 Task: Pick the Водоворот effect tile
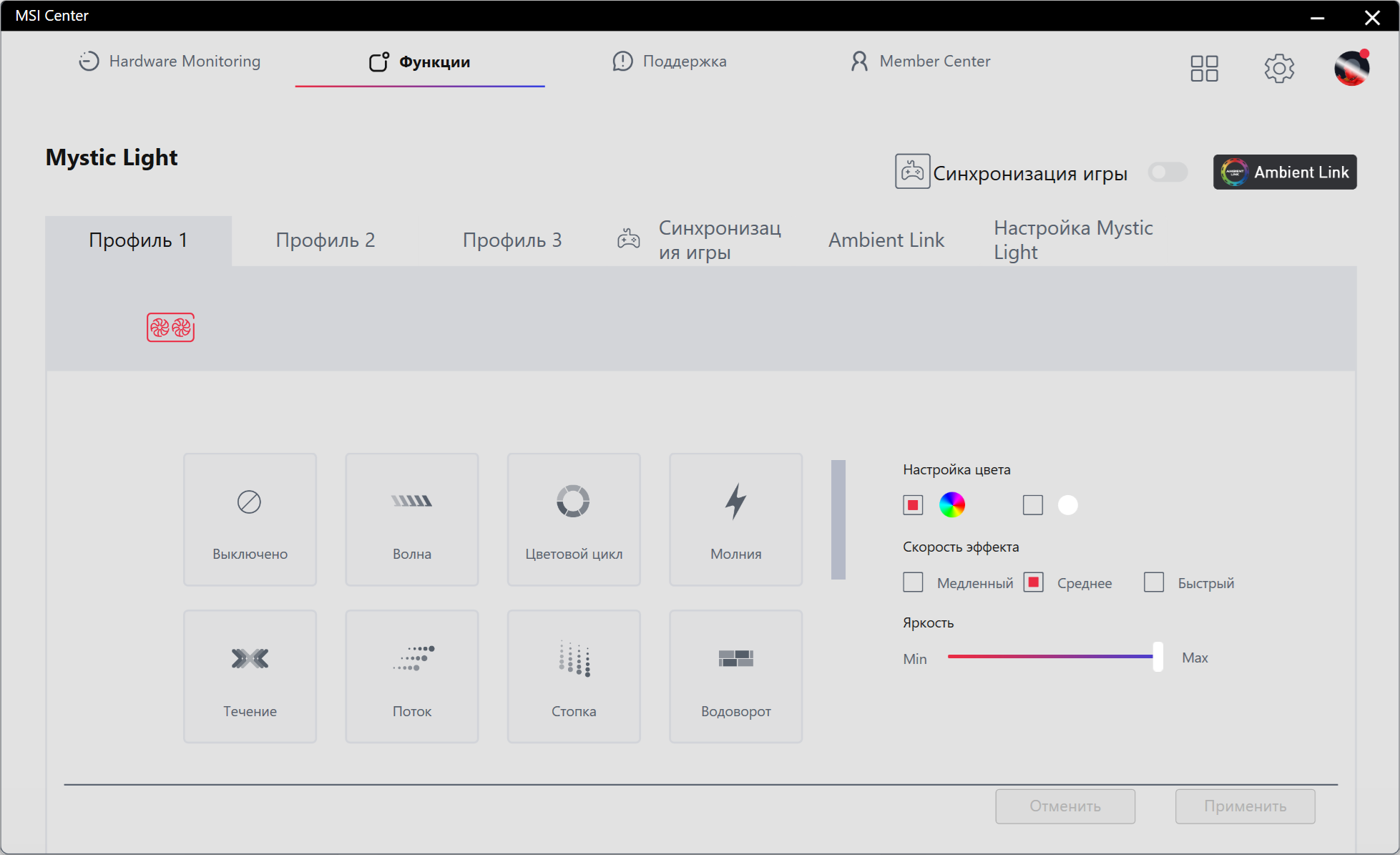coord(735,676)
